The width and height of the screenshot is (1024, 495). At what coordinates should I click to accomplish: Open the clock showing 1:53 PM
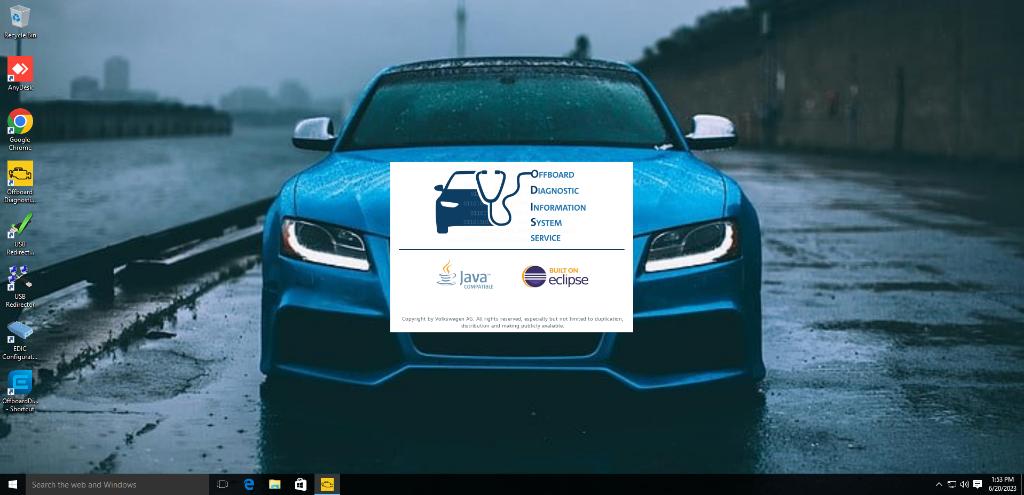(x=1002, y=485)
